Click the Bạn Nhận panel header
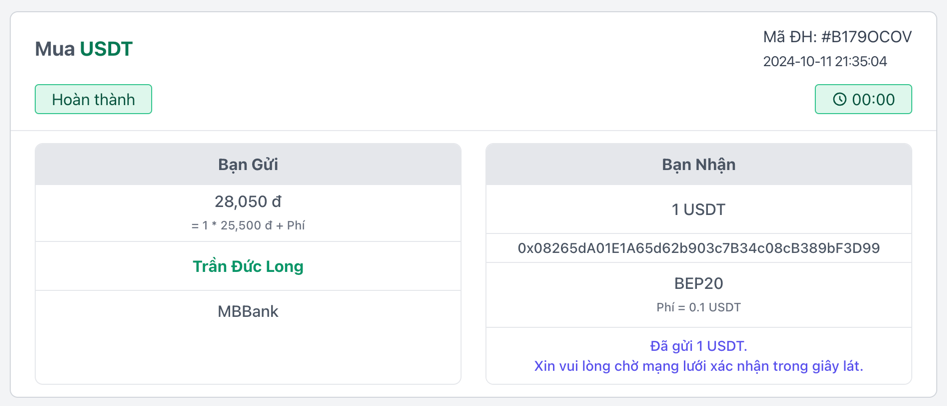The image size is (947, 406). 698,165
